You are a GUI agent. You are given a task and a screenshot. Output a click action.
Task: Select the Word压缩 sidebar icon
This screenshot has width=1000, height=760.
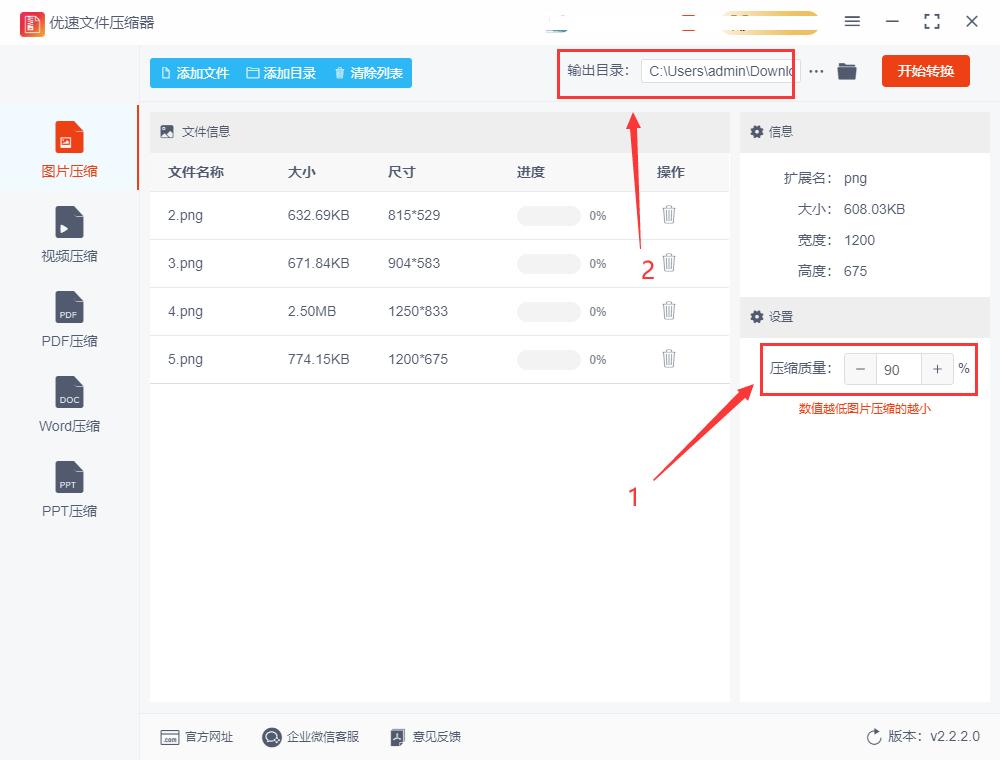pos(67,405)
